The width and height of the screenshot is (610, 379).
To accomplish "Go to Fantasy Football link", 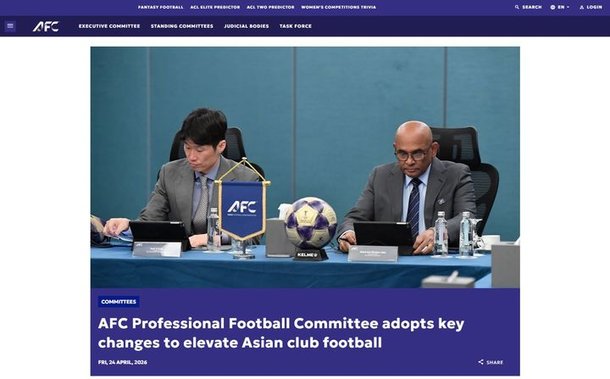I will [160, 7].
